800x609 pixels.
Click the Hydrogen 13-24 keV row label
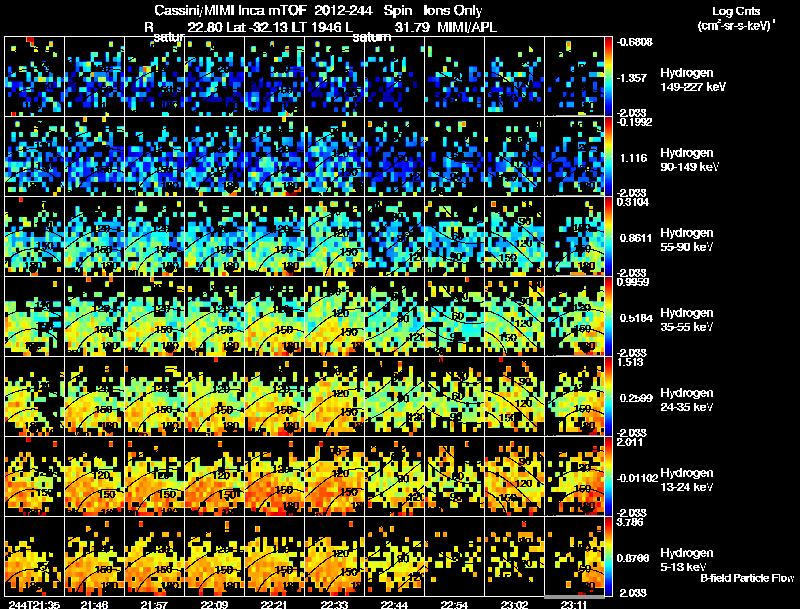click(x=687, y=480)
